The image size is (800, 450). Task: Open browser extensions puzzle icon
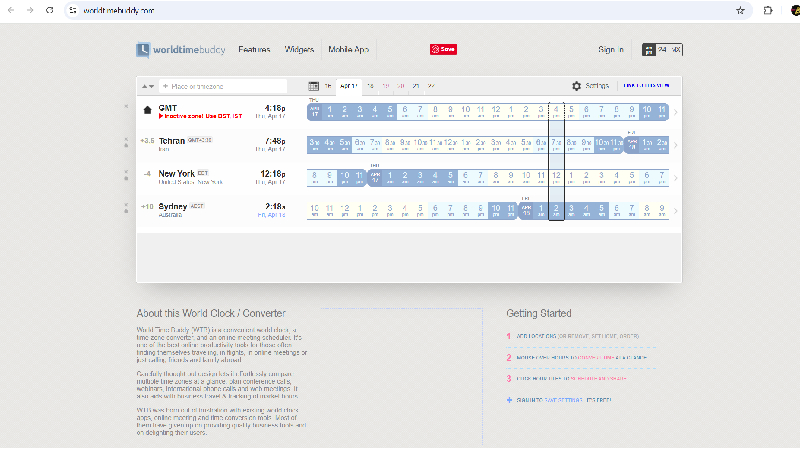tap(768, 10)
